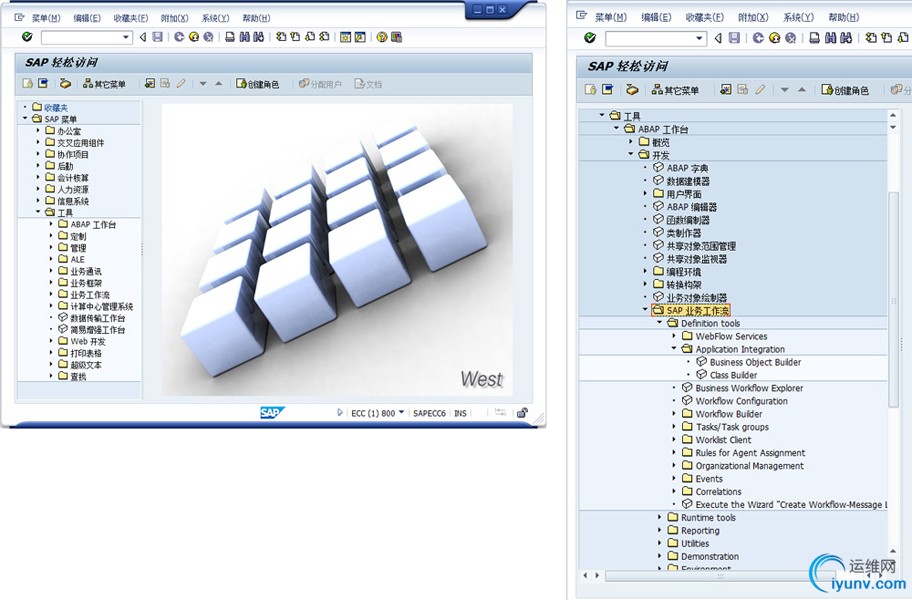912x600 pixels.
Task: Click the tree's vertical scroll up arrow
Action: (x=893, y=115)
